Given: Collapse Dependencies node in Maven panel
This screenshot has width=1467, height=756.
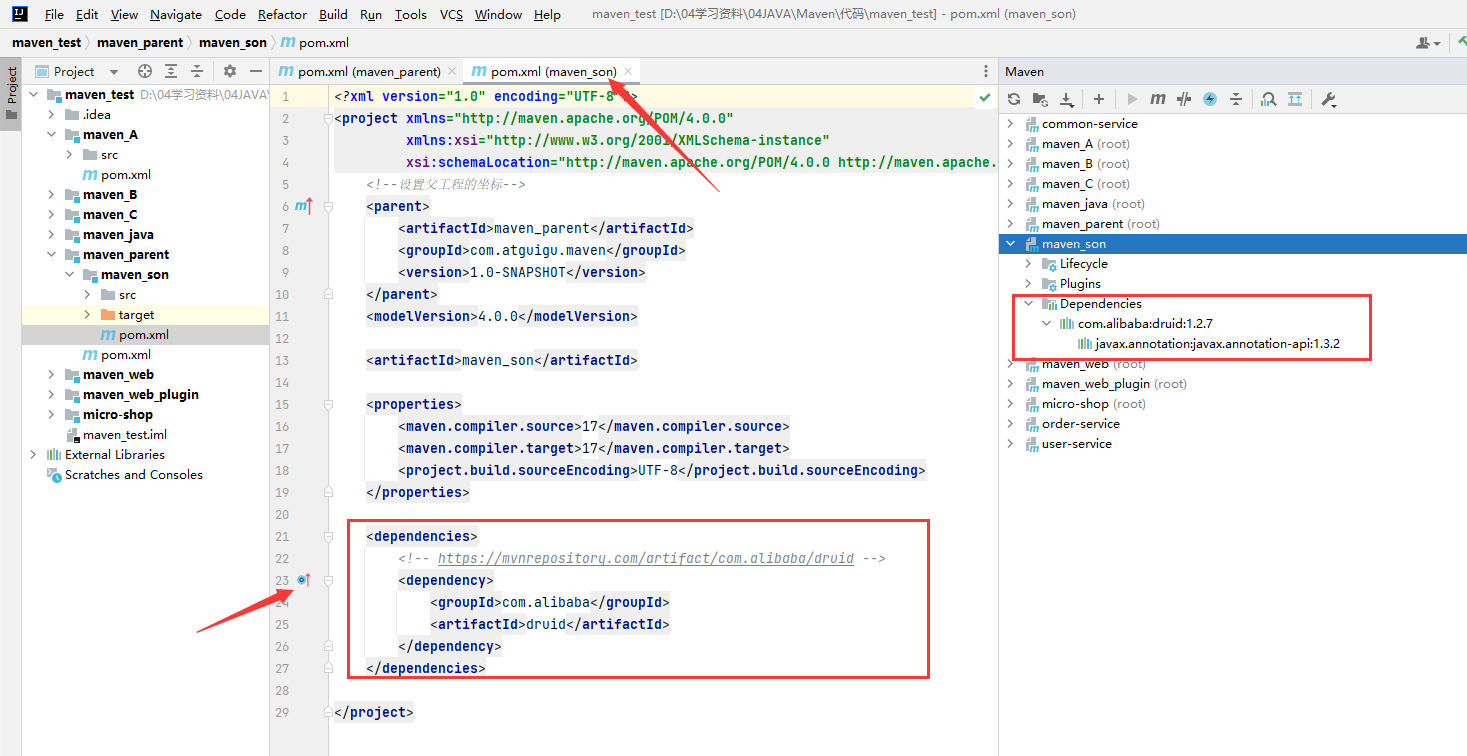Looking at the screenshot, I should pyautogui.click(x=1028, y=304).
